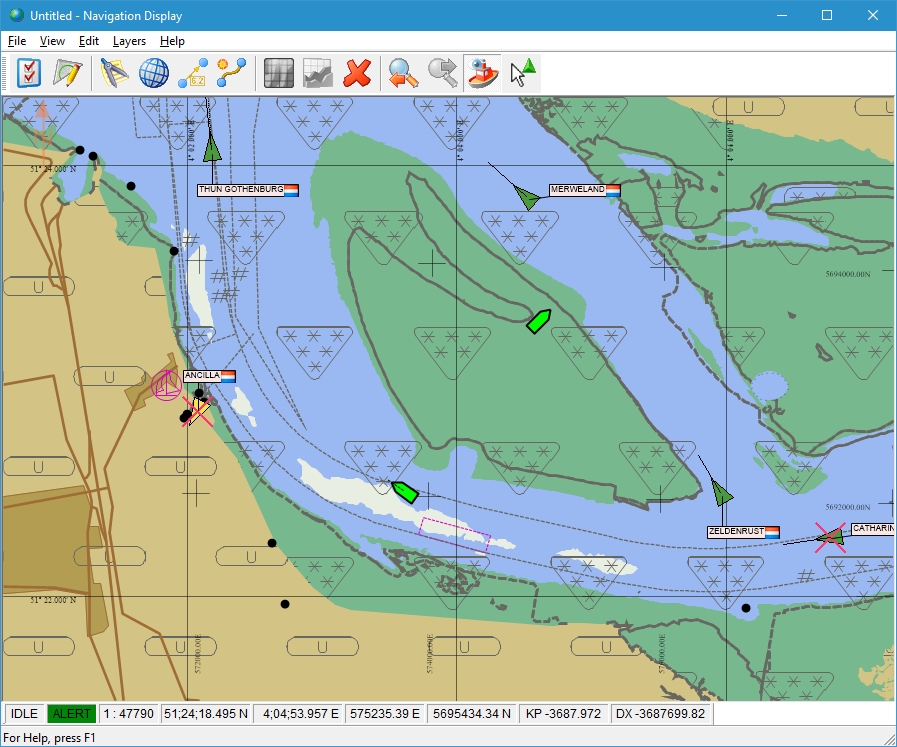This screenshot has height=747, width=897.
Task: Open the File menu
Action: 16,41
